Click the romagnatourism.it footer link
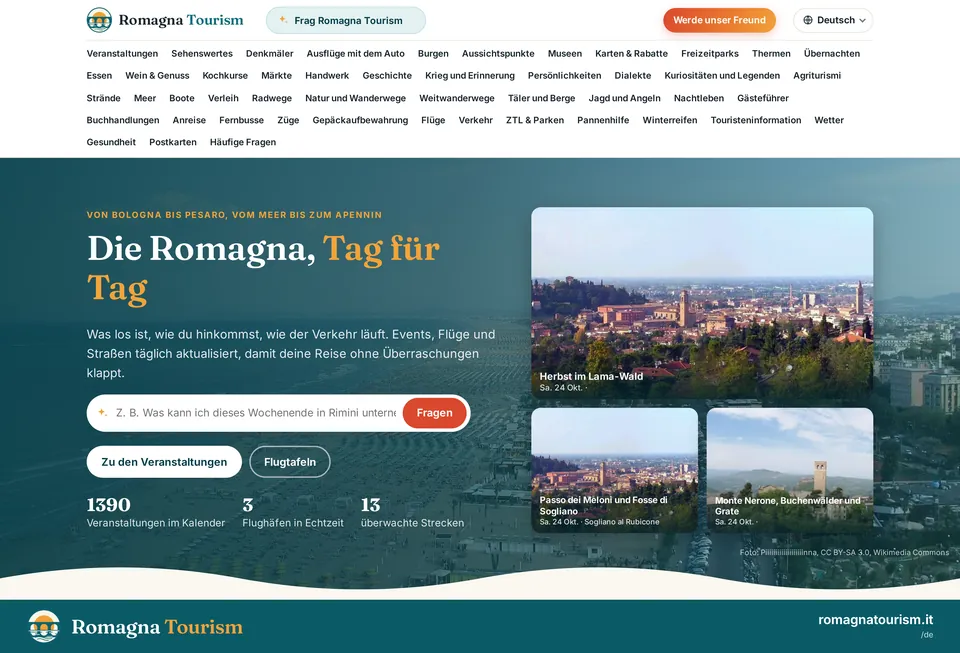This screenshot has width=960, height=653. [876, 620]
